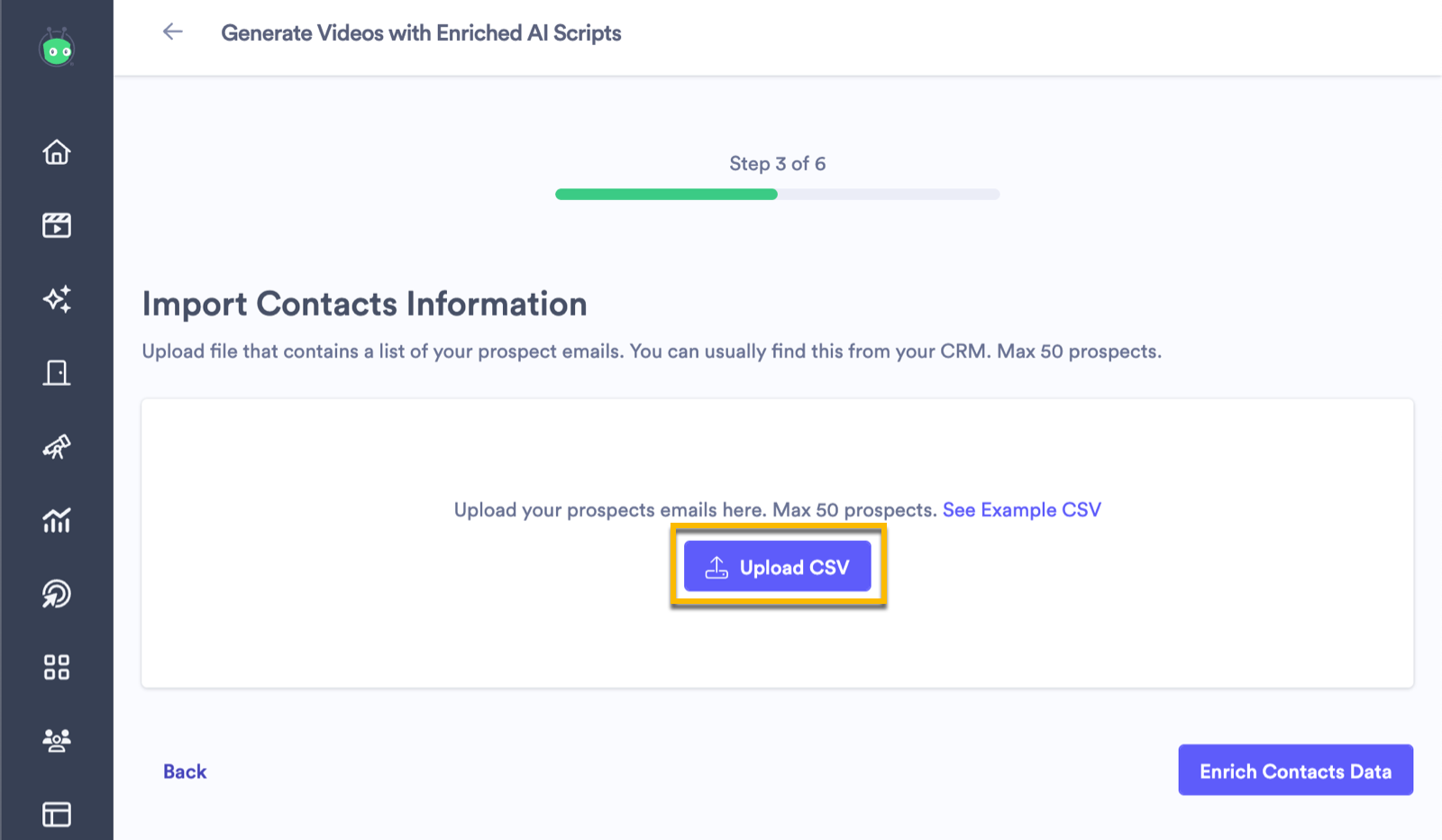
Task: Select the Back link at bottom left
Action: pos(184,772)
